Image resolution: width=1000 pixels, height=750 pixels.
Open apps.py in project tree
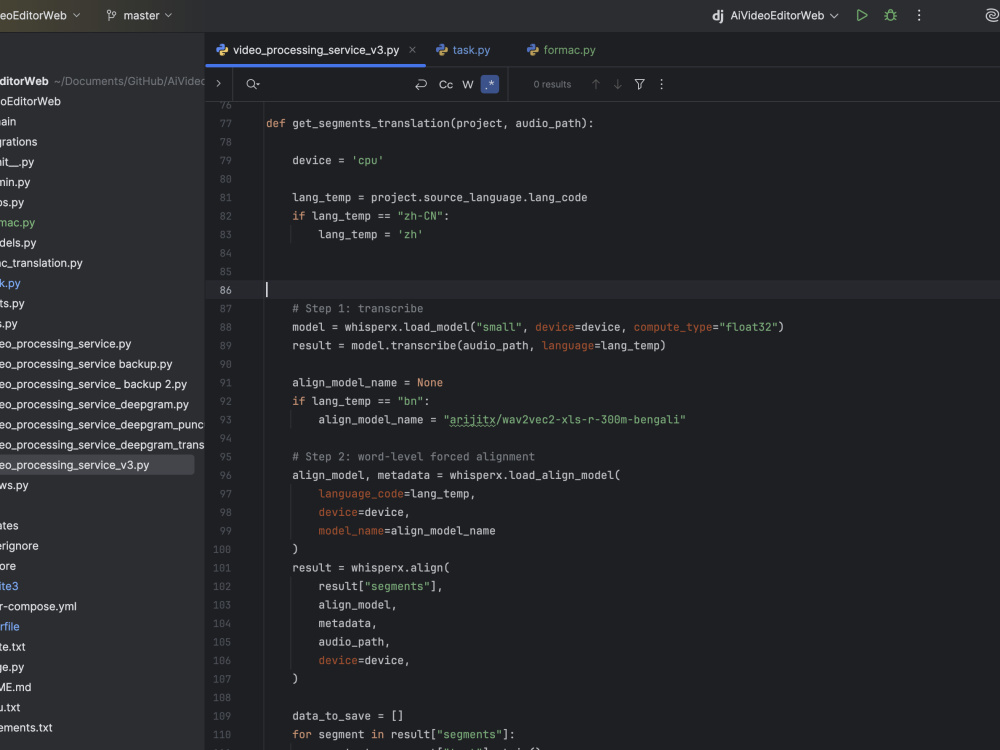click(x=12, y=202)
